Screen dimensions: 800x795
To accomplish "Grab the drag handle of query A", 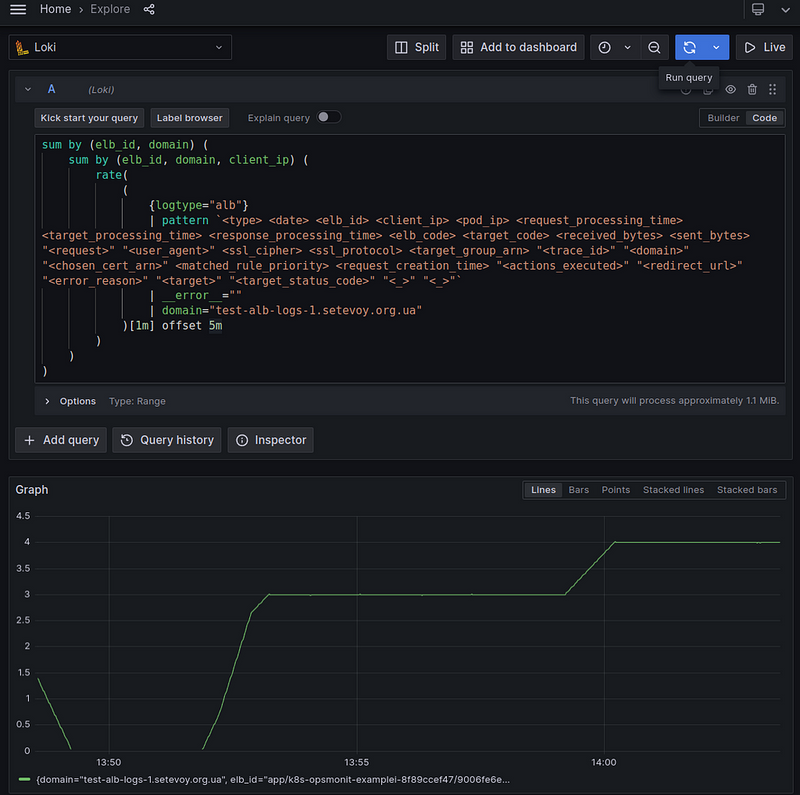I will tap(773, 90).
